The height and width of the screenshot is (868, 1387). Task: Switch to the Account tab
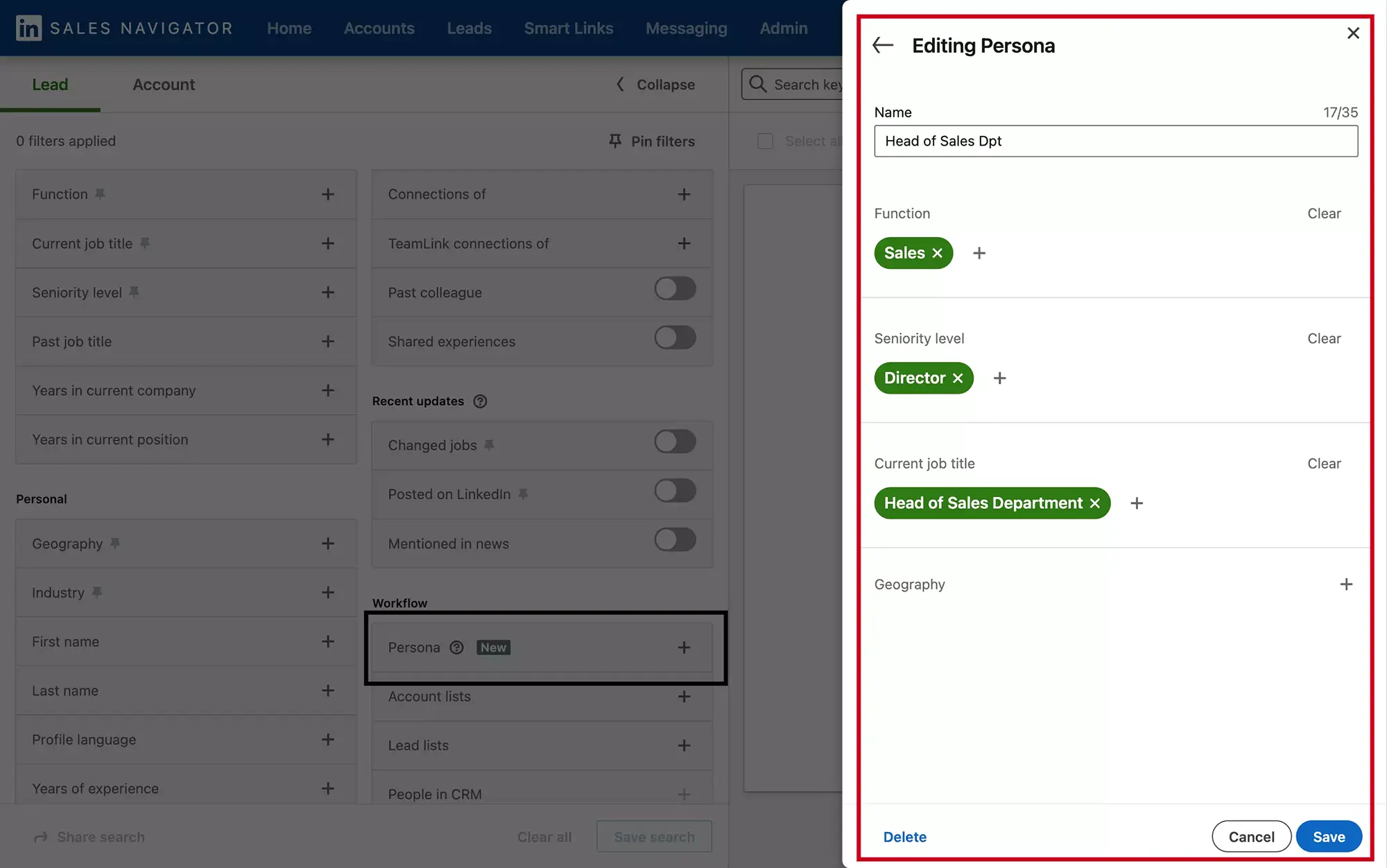pyautogui.click(x=163, y=83)
